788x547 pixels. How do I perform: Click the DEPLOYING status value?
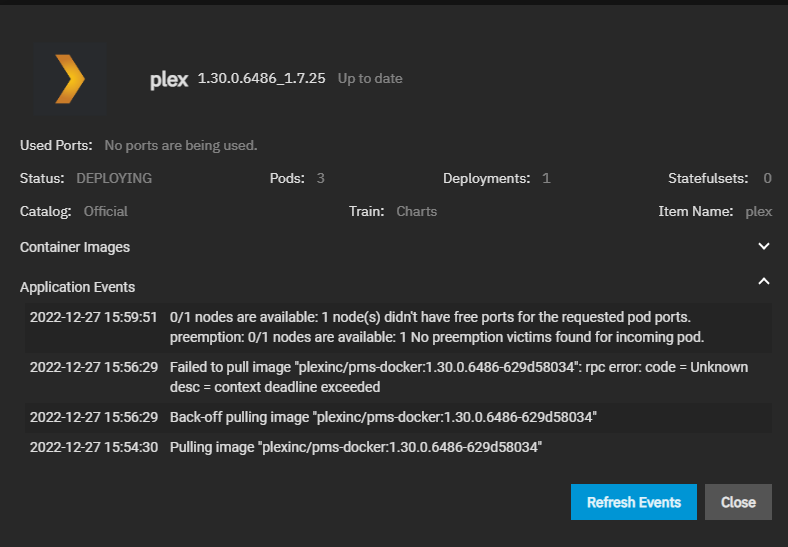point(114,178)
